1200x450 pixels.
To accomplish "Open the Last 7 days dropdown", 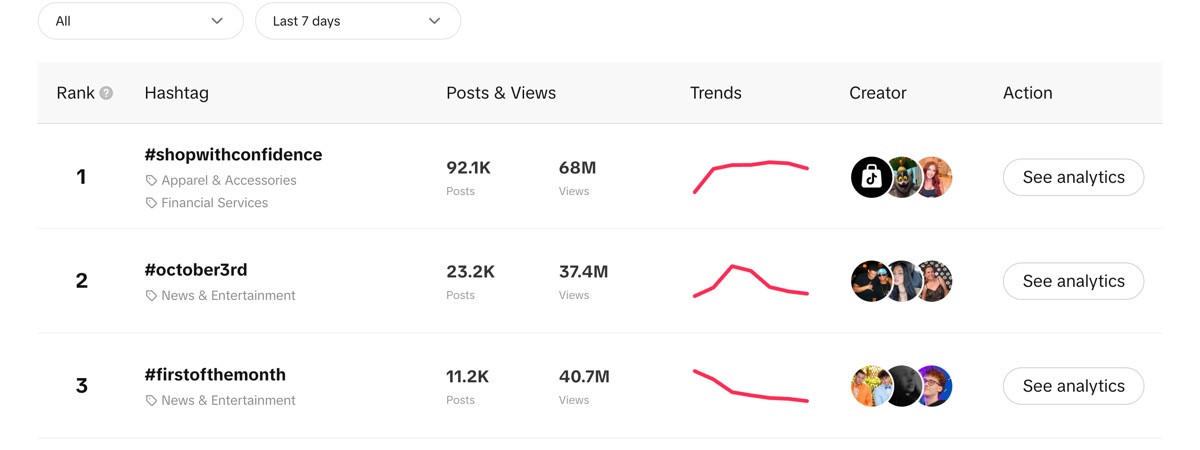I will tap(358, 21).
